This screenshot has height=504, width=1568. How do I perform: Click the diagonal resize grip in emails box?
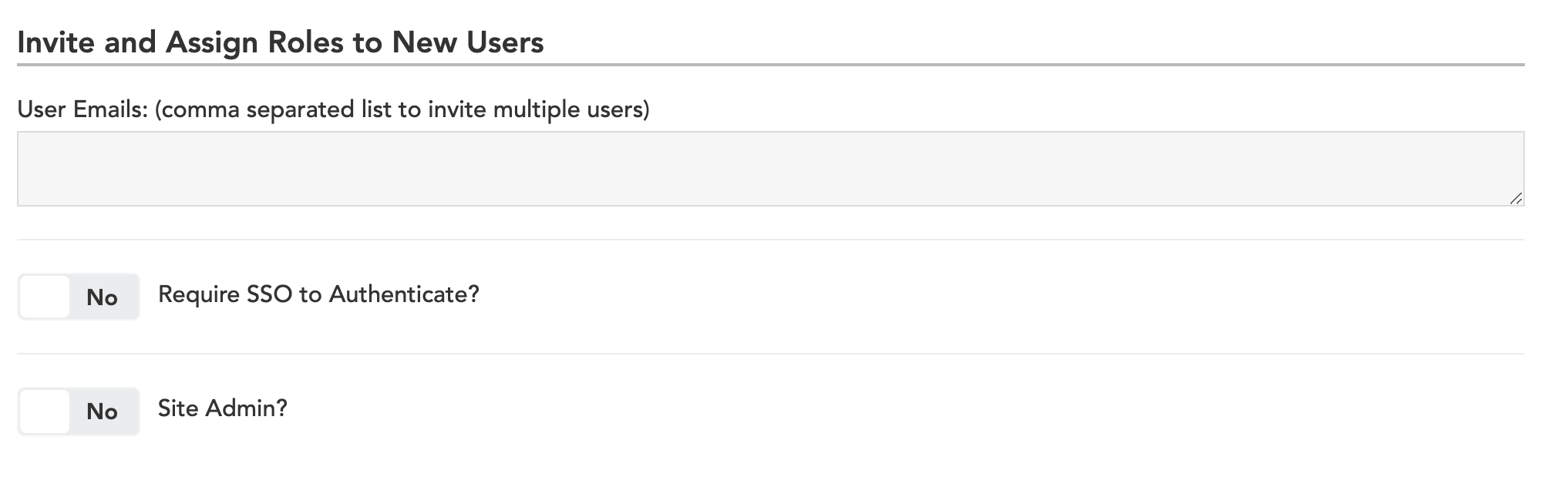(1515, 198)
